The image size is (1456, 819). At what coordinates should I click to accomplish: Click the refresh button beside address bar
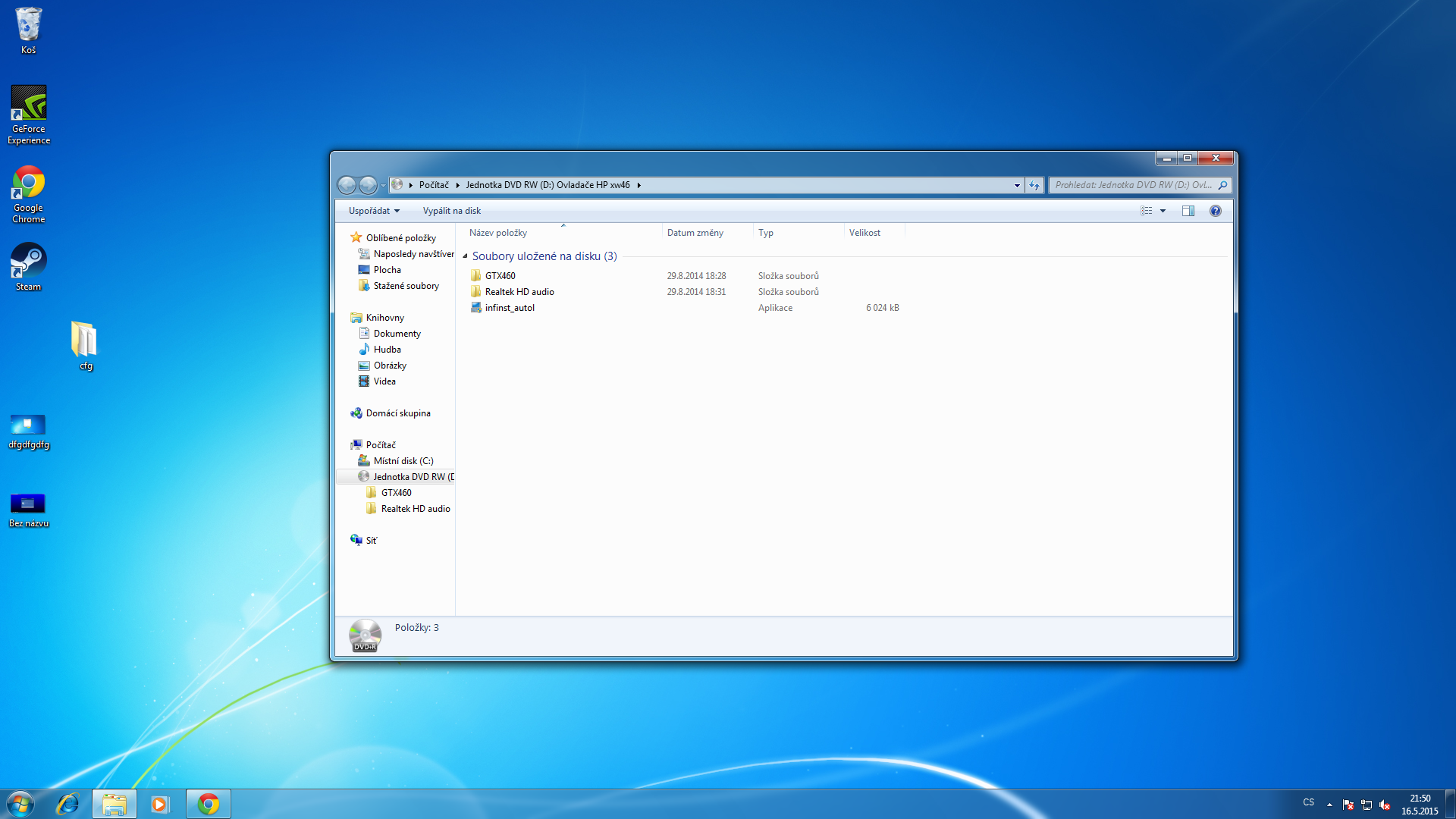click(1034, 185)
